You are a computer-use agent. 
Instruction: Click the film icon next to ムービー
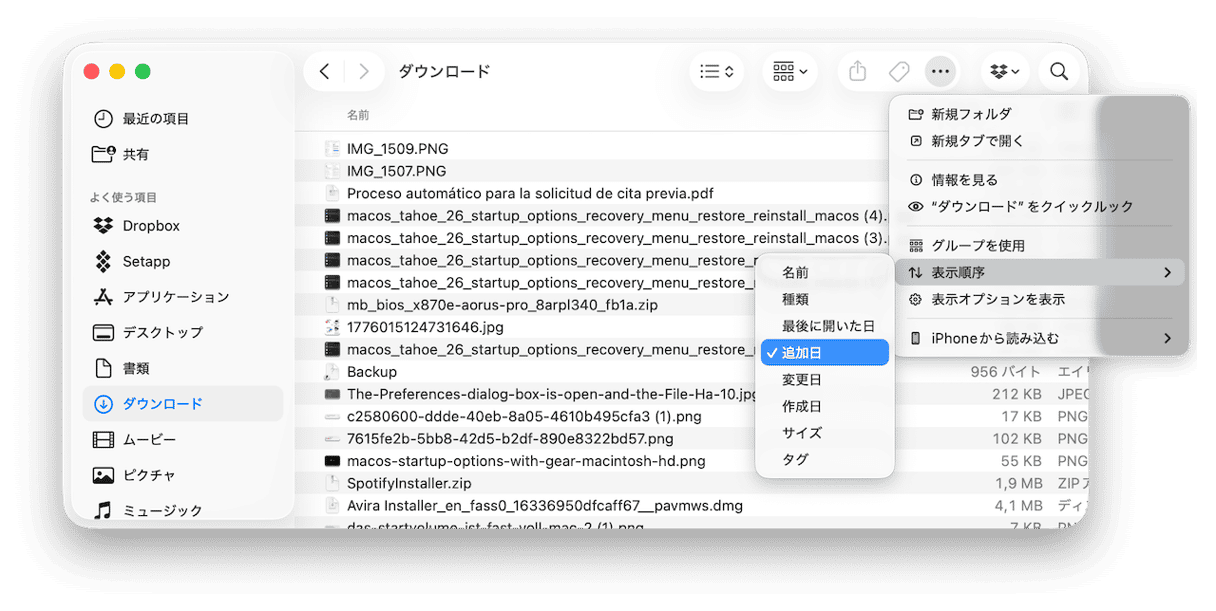pos(103,440)
